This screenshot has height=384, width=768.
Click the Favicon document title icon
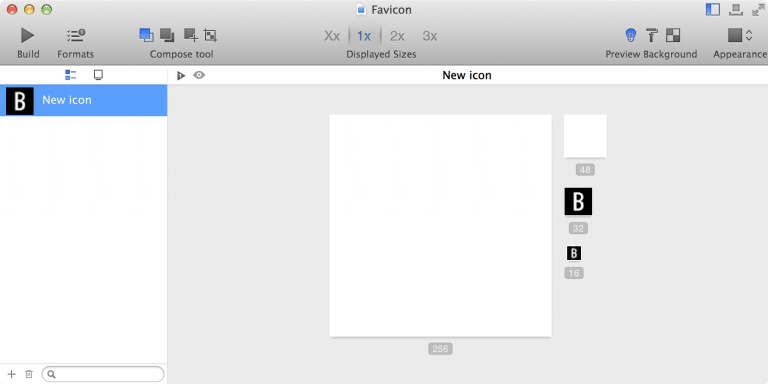[x=361, y=9]
